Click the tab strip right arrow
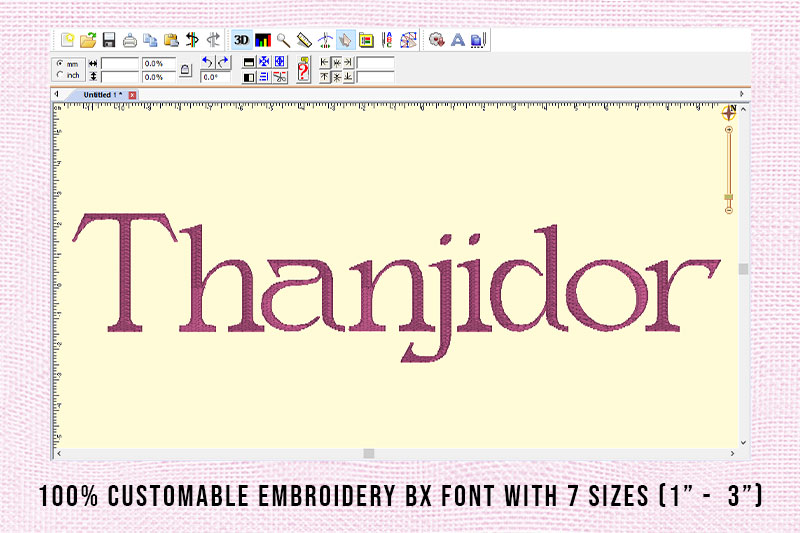Viewport: 800px width, 533px height. 742,94
